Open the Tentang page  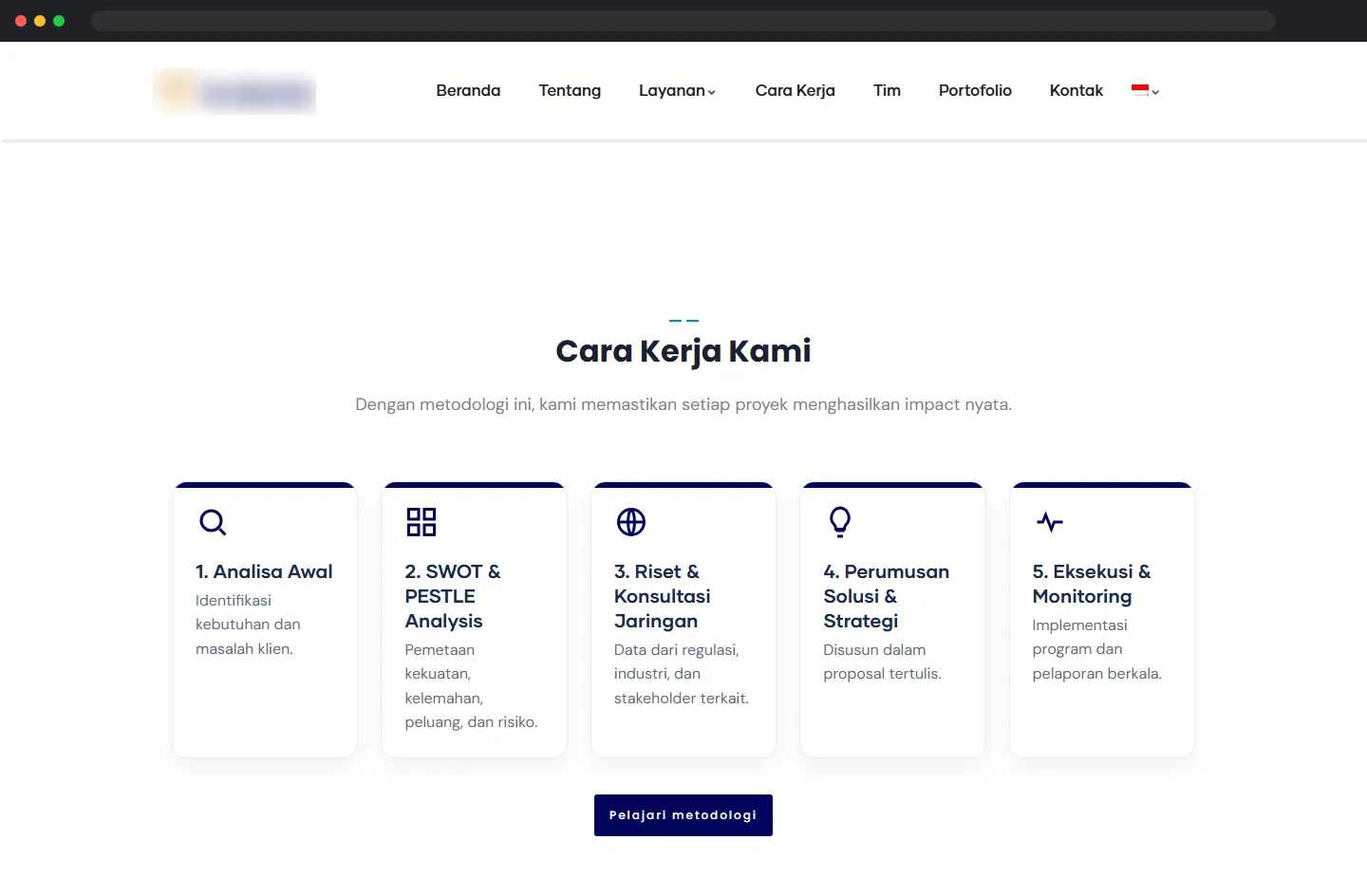coord(570,90)
